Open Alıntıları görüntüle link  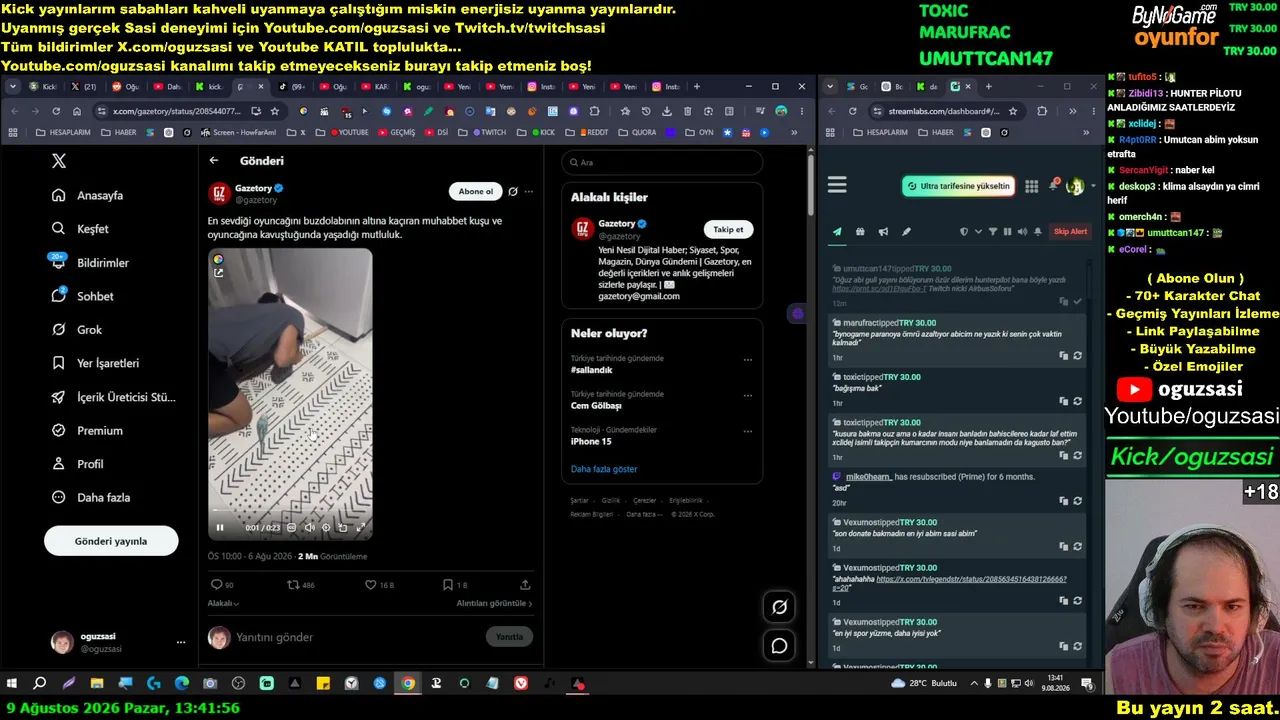click(x=494, y=603)
